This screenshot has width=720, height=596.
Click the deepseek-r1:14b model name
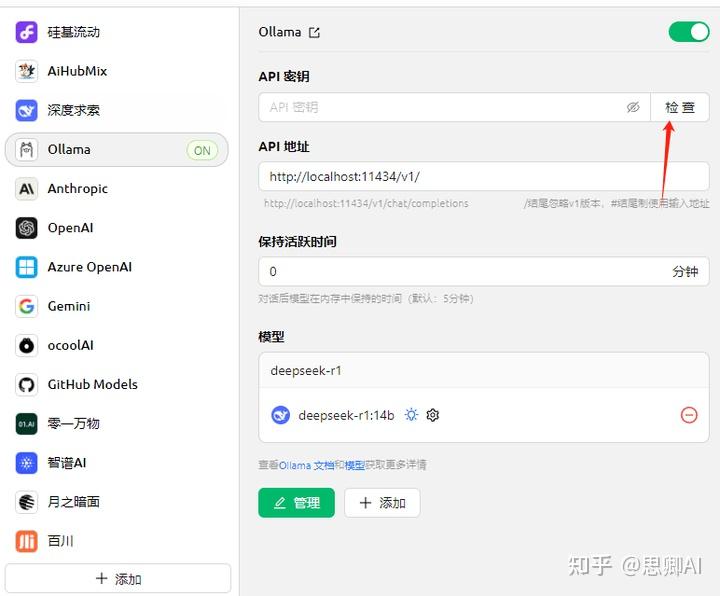click(x=346, y=416)
